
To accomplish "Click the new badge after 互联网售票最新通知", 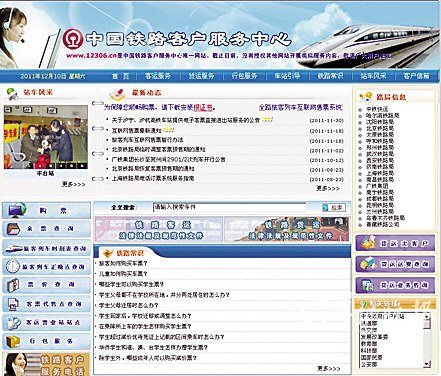I will (169, 130).
